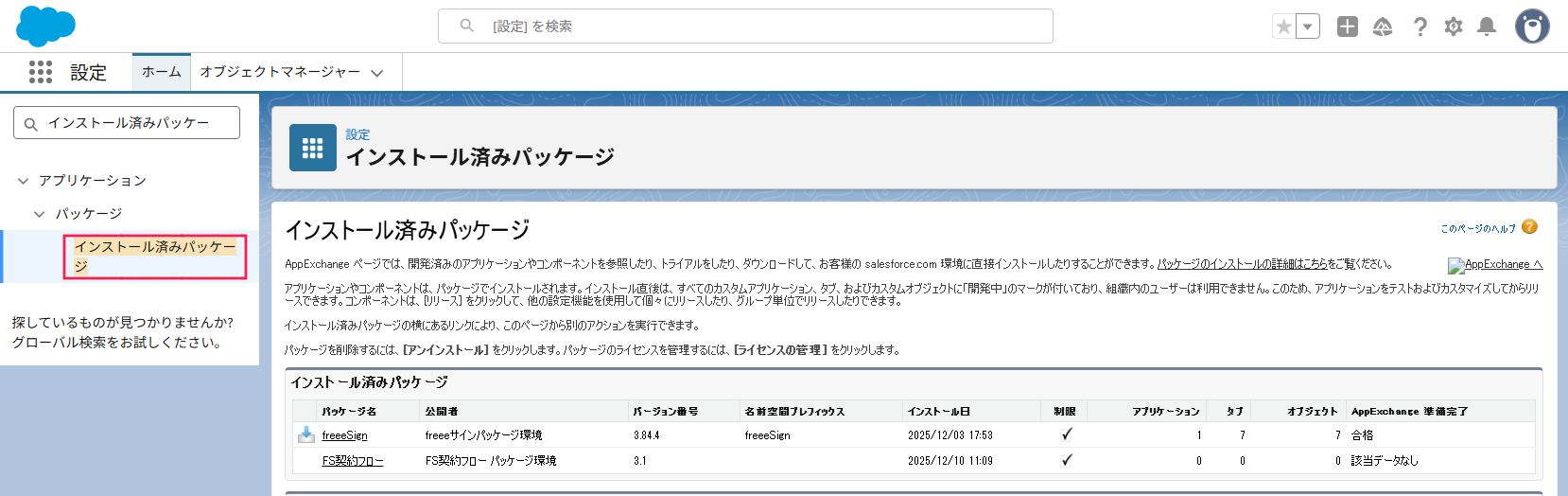Image resolution: width=1568 pixels, height=496 pixels.
Task: Click the orange help question icon
Action: click(1529, 226)
